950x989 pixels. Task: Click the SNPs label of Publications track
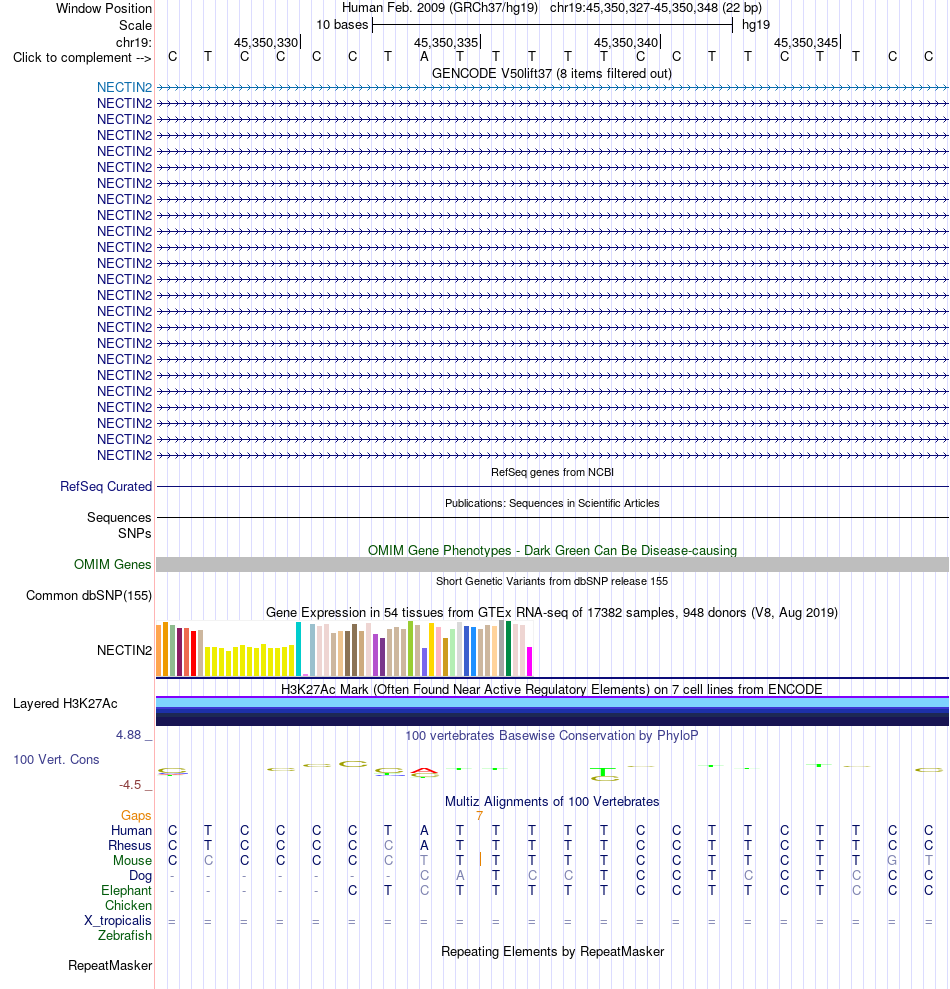134,533
